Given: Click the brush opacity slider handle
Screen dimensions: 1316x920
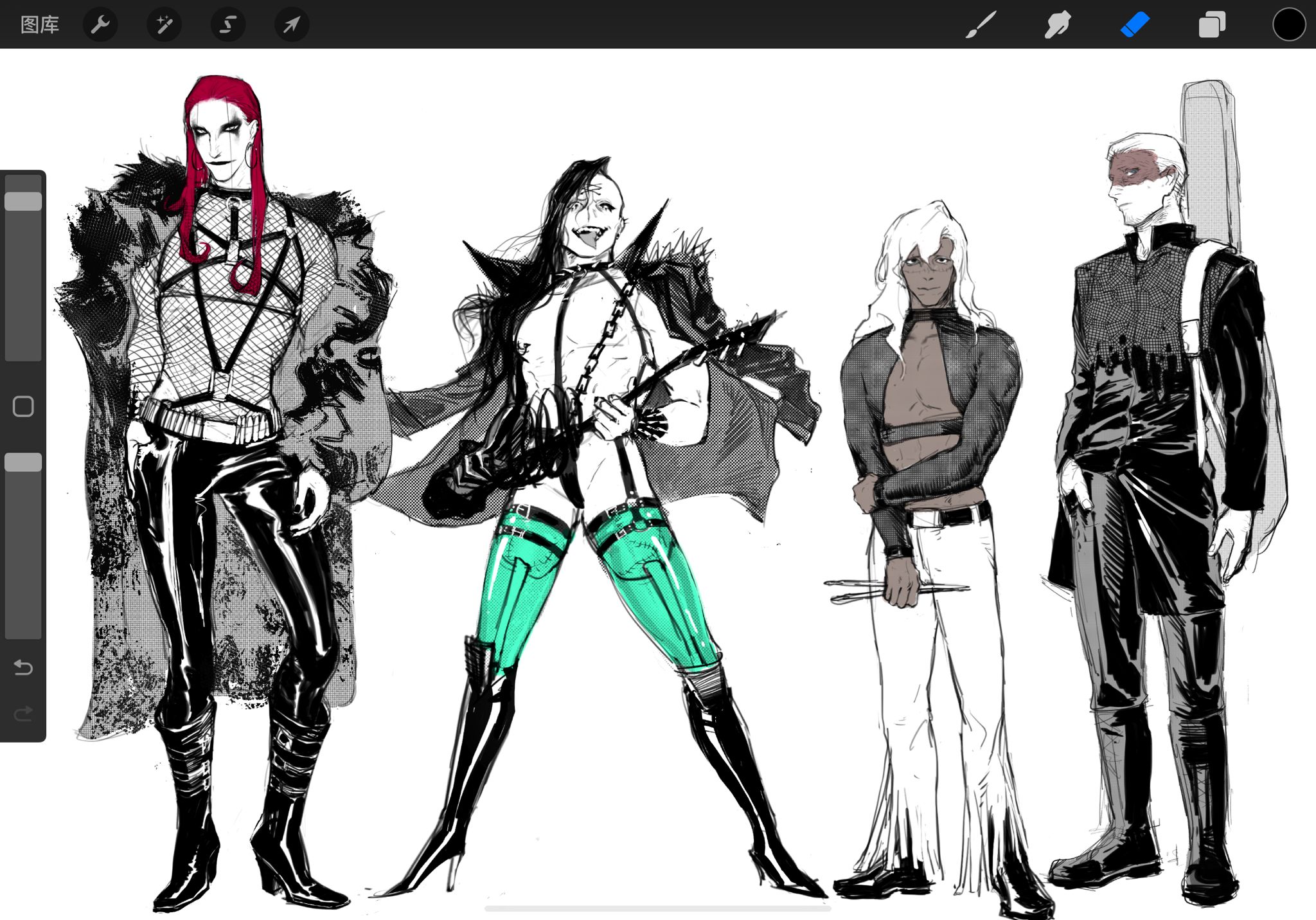Looking at the screenshot, I should coord(23,462).
